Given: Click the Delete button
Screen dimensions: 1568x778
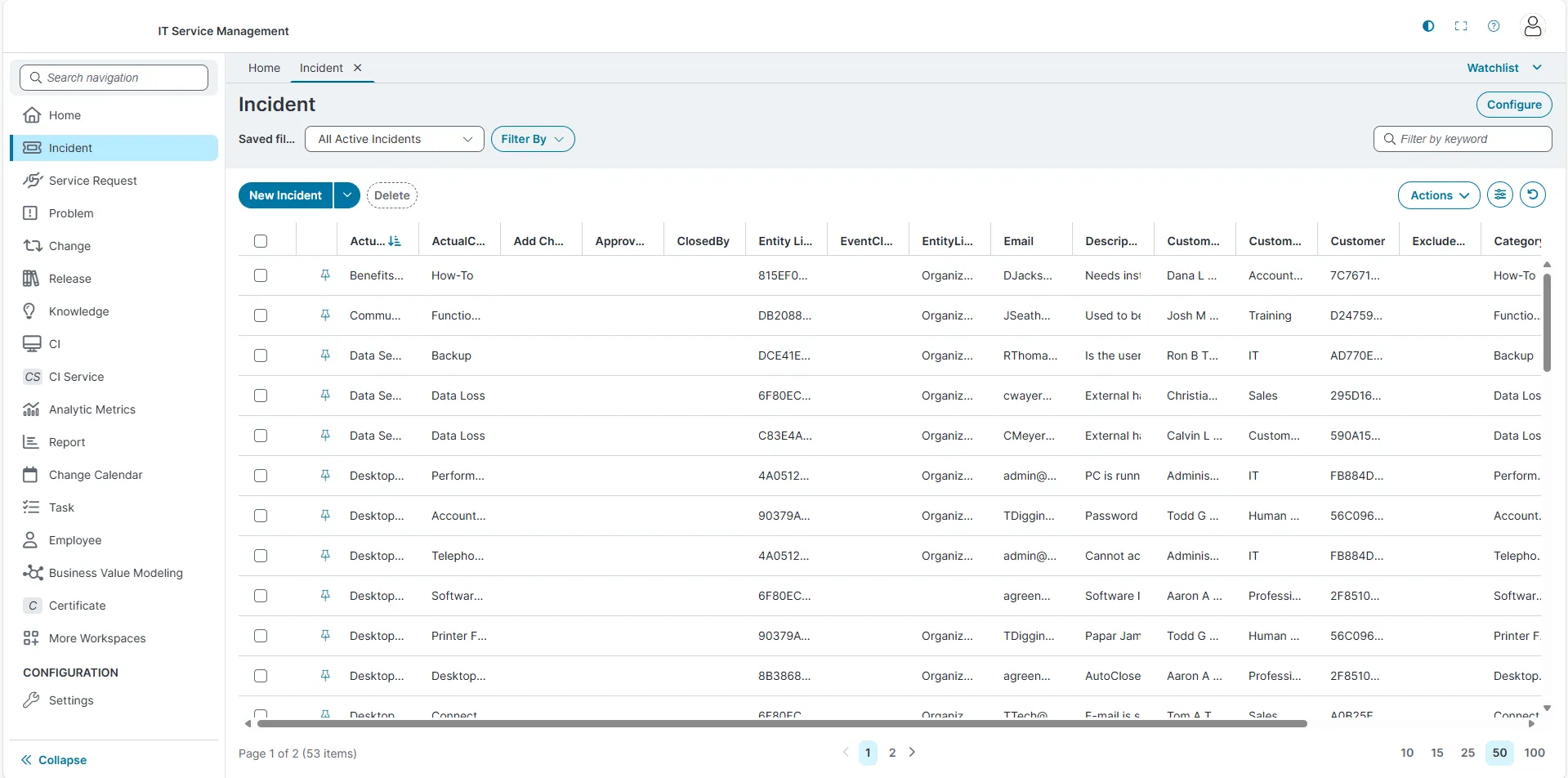Looking at the screenshot, I should click(x=392, y=195).
